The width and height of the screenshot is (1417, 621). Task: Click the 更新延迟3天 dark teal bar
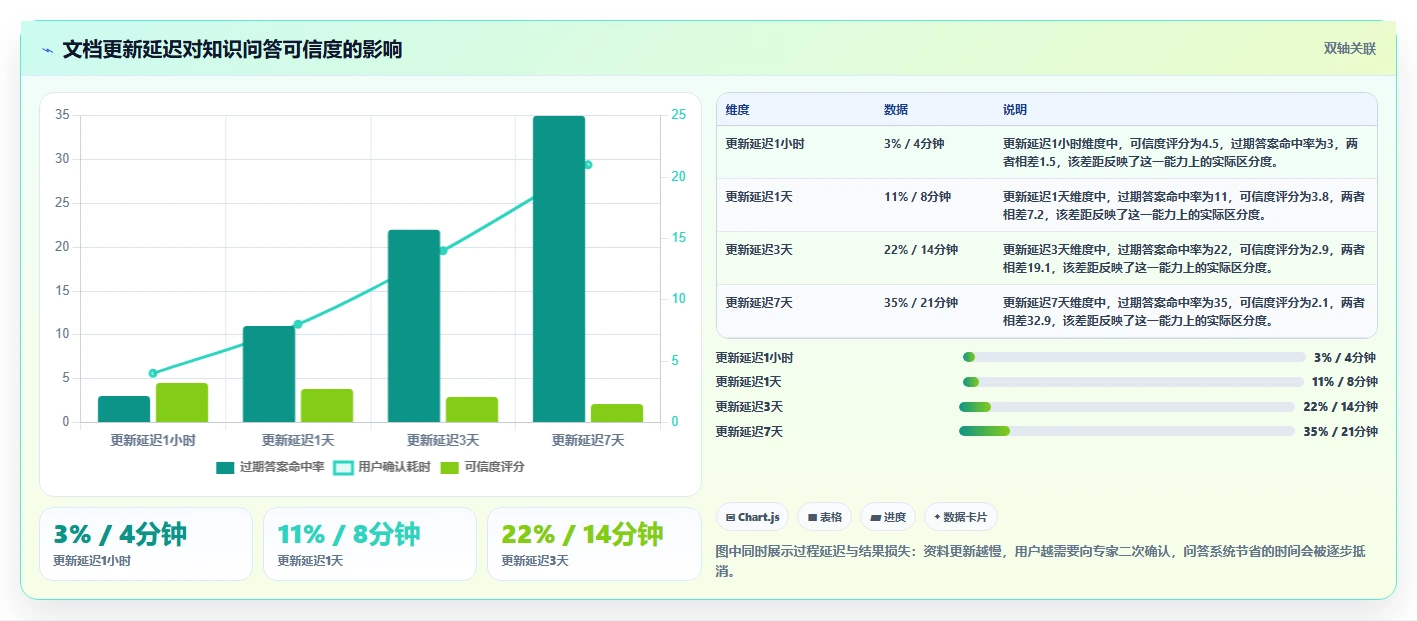pos(414,326)
